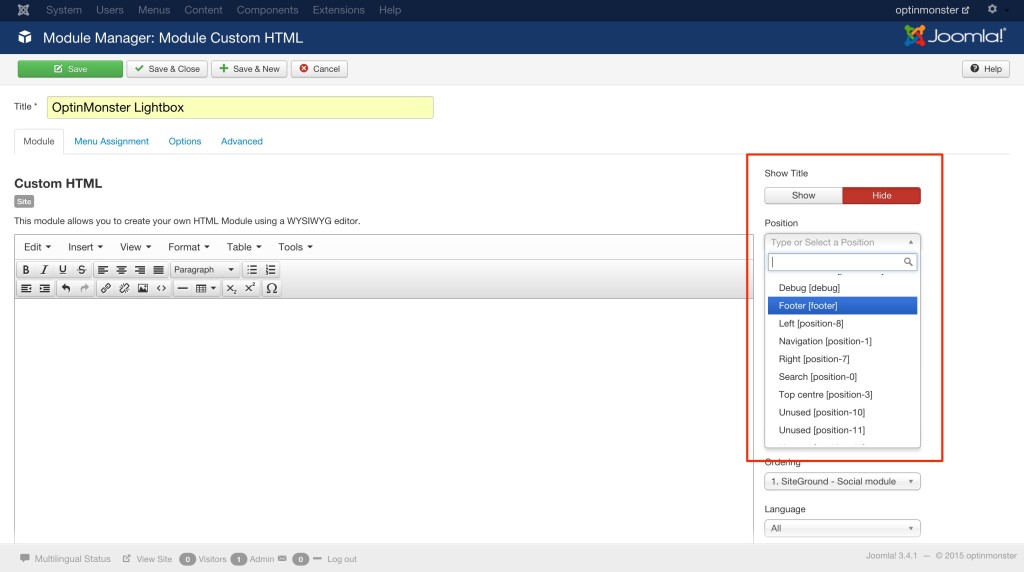Open the table insert dropdown

tap(206, 288)
